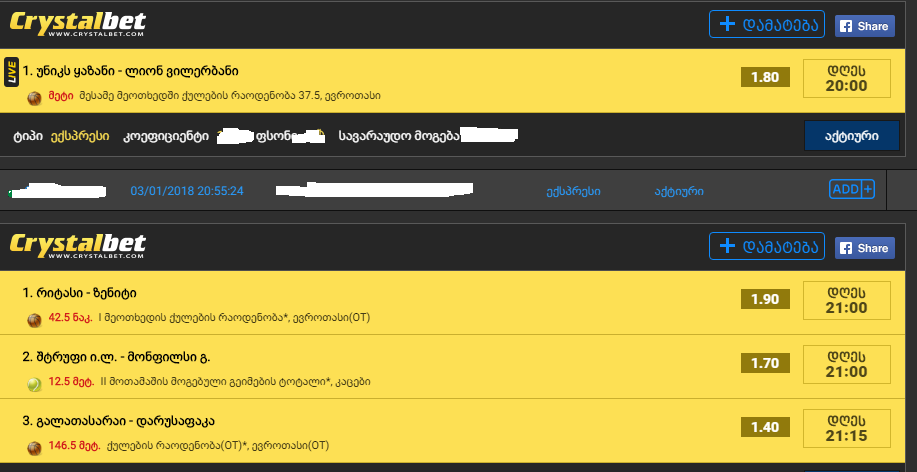Click basketball icon under გალათასარაი - დარუსაფაკა
The image size is (917, 472).
(35, 448)
